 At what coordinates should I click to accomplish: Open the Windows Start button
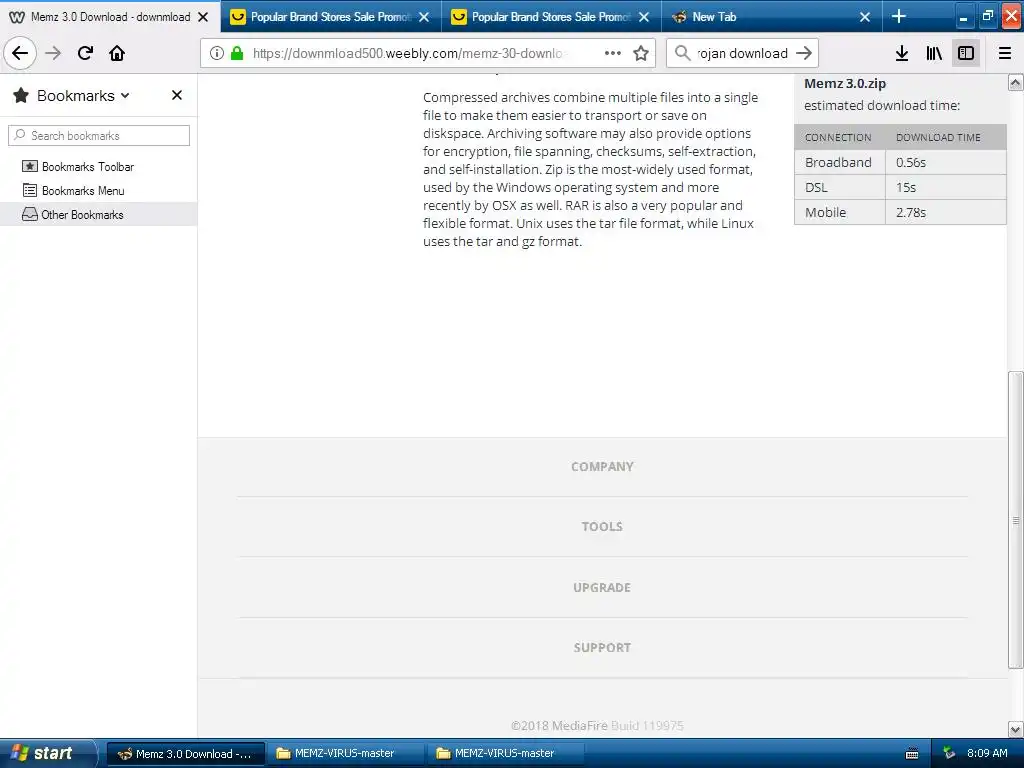click(46, 753)
